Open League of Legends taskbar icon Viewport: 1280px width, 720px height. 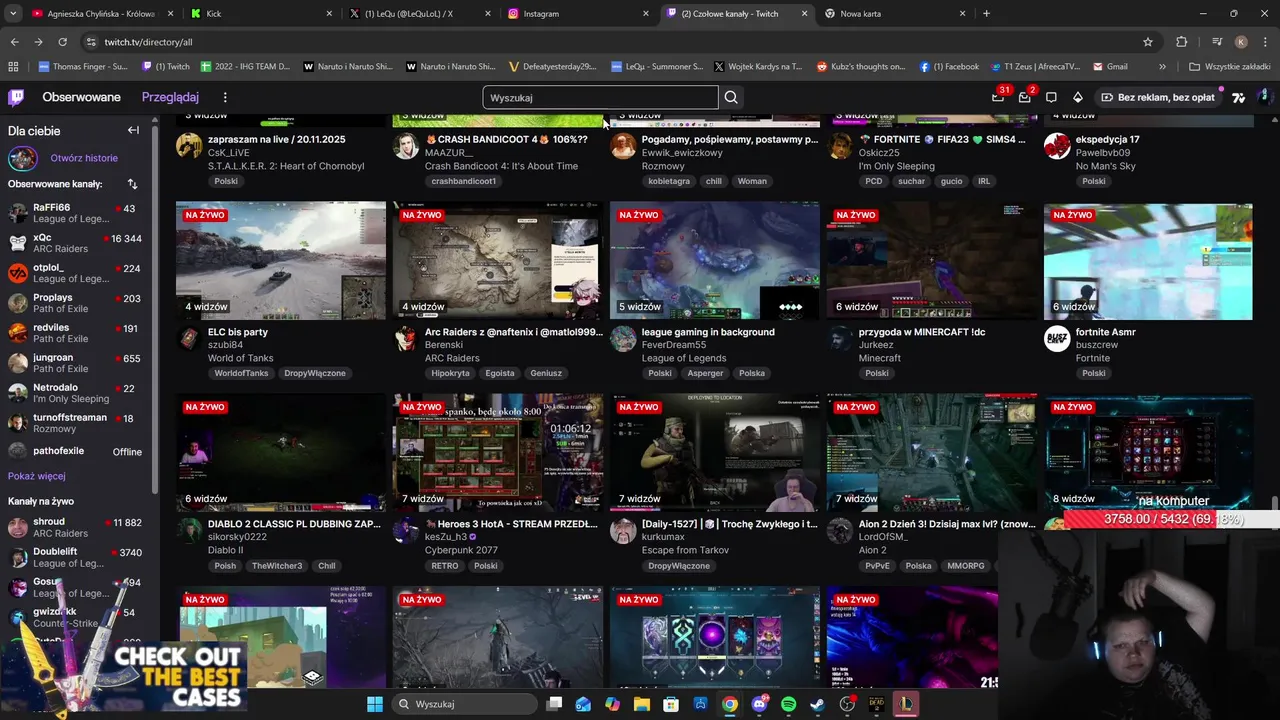905,704
